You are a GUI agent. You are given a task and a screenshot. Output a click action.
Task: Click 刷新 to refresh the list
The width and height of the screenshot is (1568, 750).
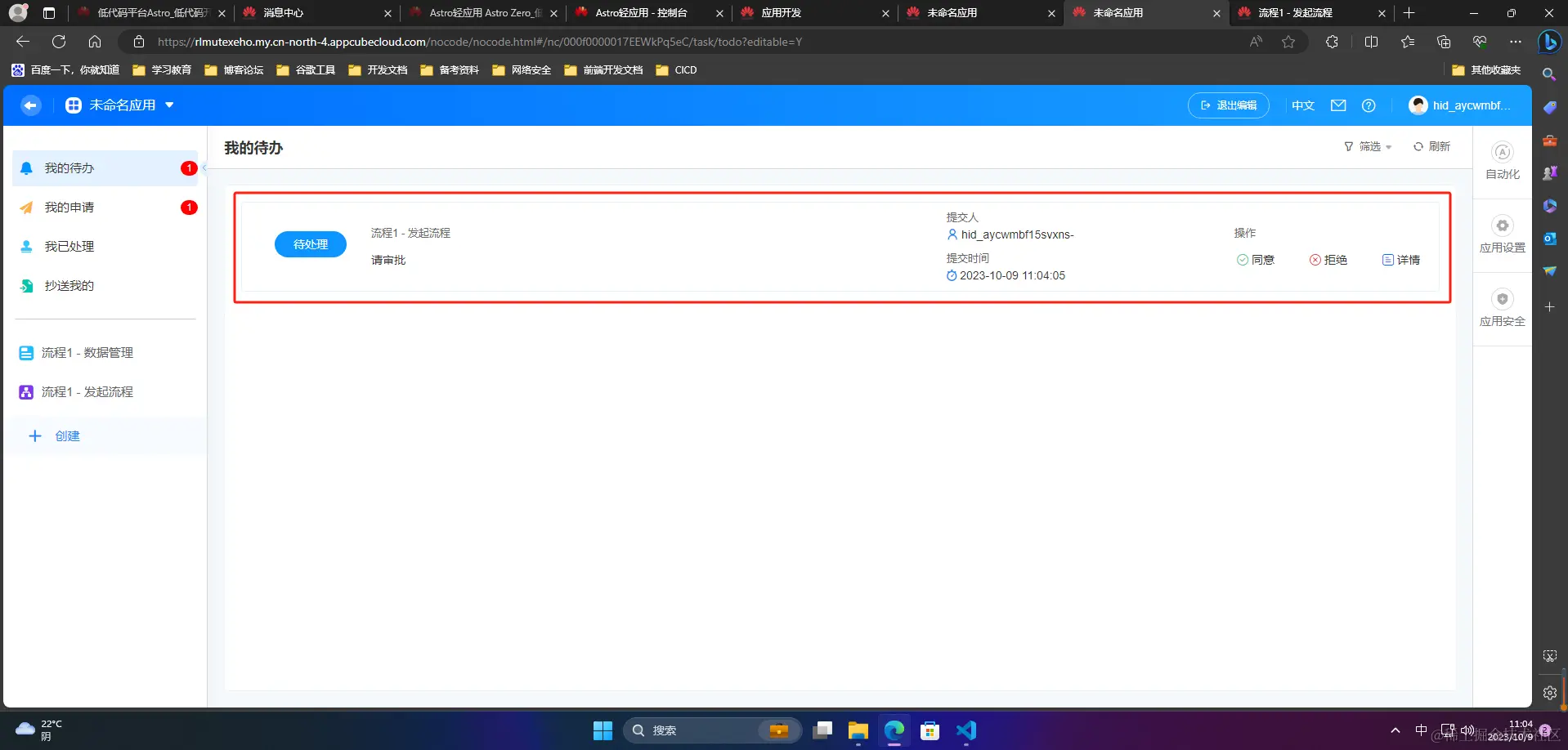1431,146
